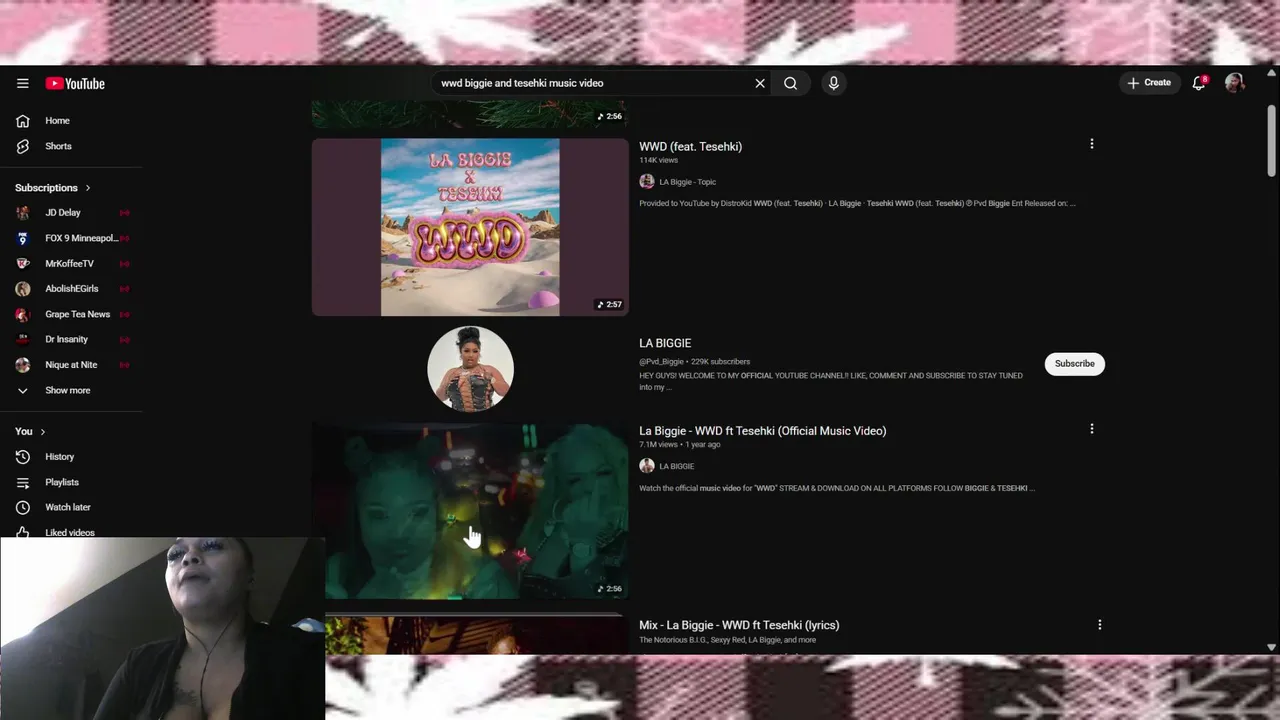Click JD Delay live indicator icon
Screen dimensions: 1280x720
[x=124, y=213]
